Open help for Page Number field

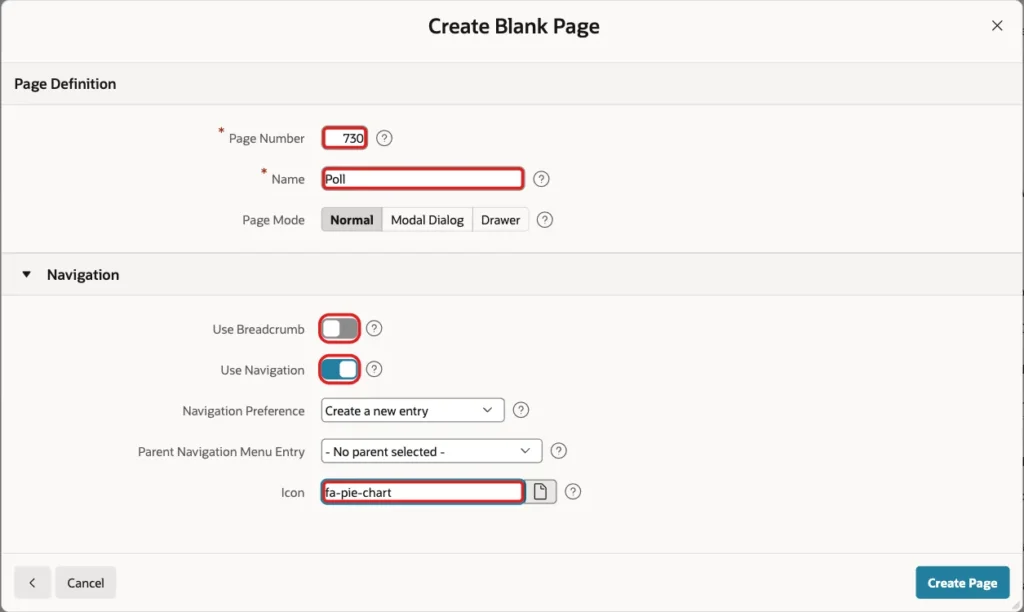tap(384, 138)
